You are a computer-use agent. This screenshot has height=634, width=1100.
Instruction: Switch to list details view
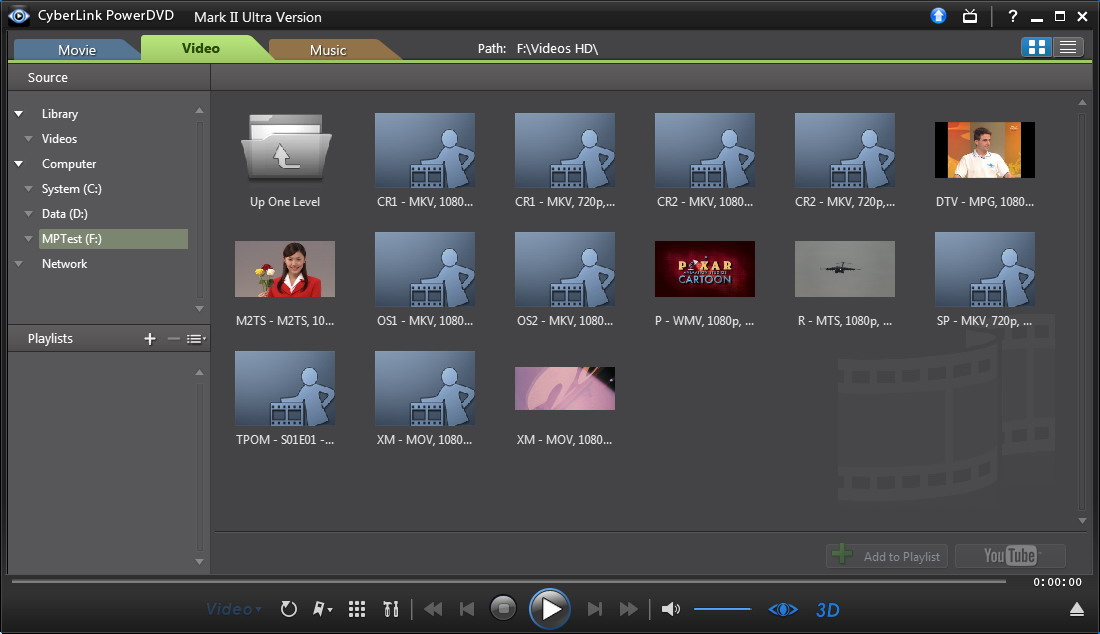click(1068, 47)
